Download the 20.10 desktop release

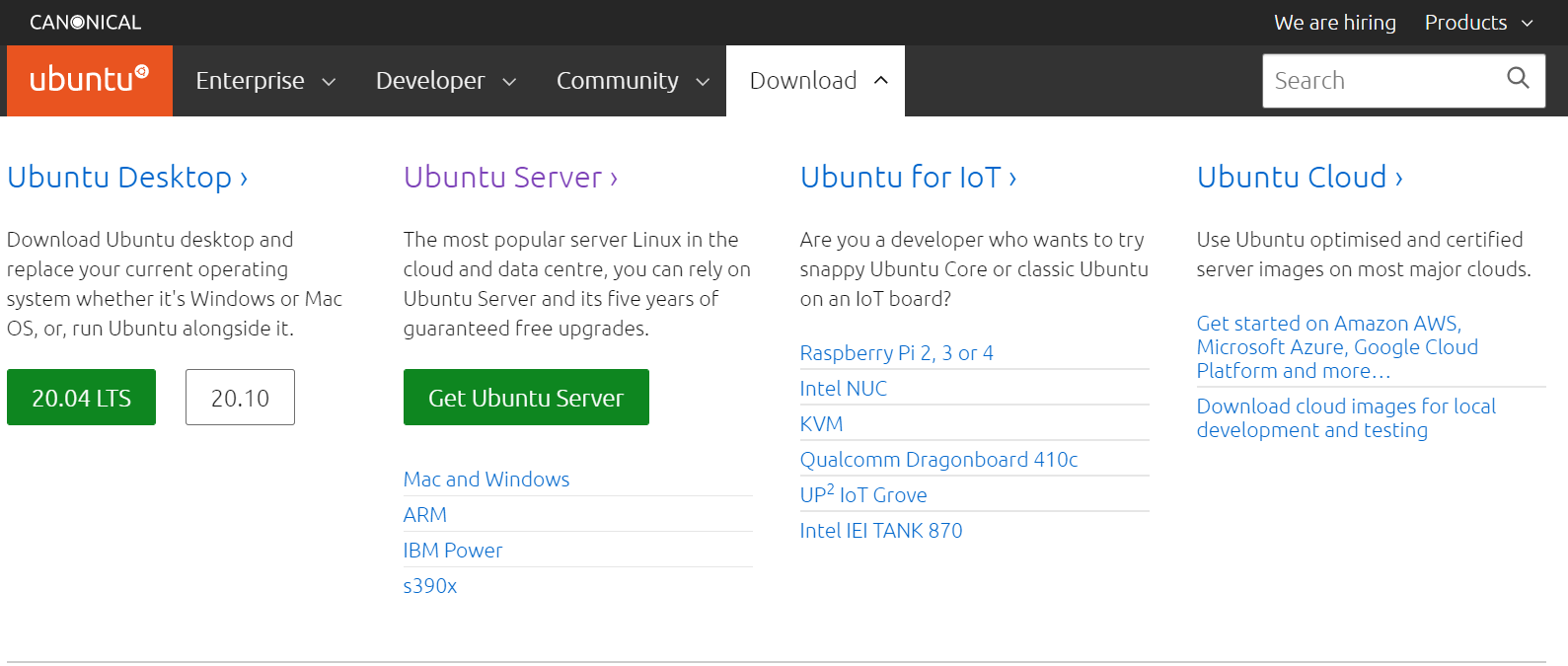pyautogui.click(x=240, y=398)
